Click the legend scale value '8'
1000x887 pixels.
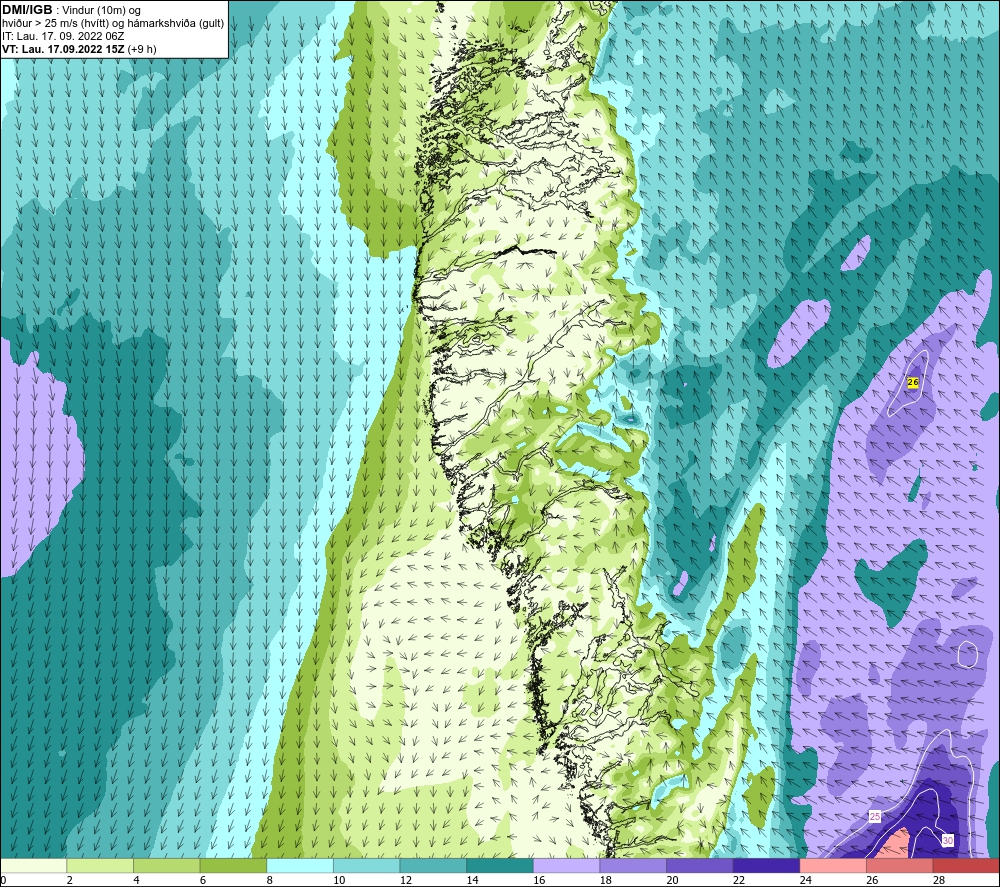click(270, 881)
